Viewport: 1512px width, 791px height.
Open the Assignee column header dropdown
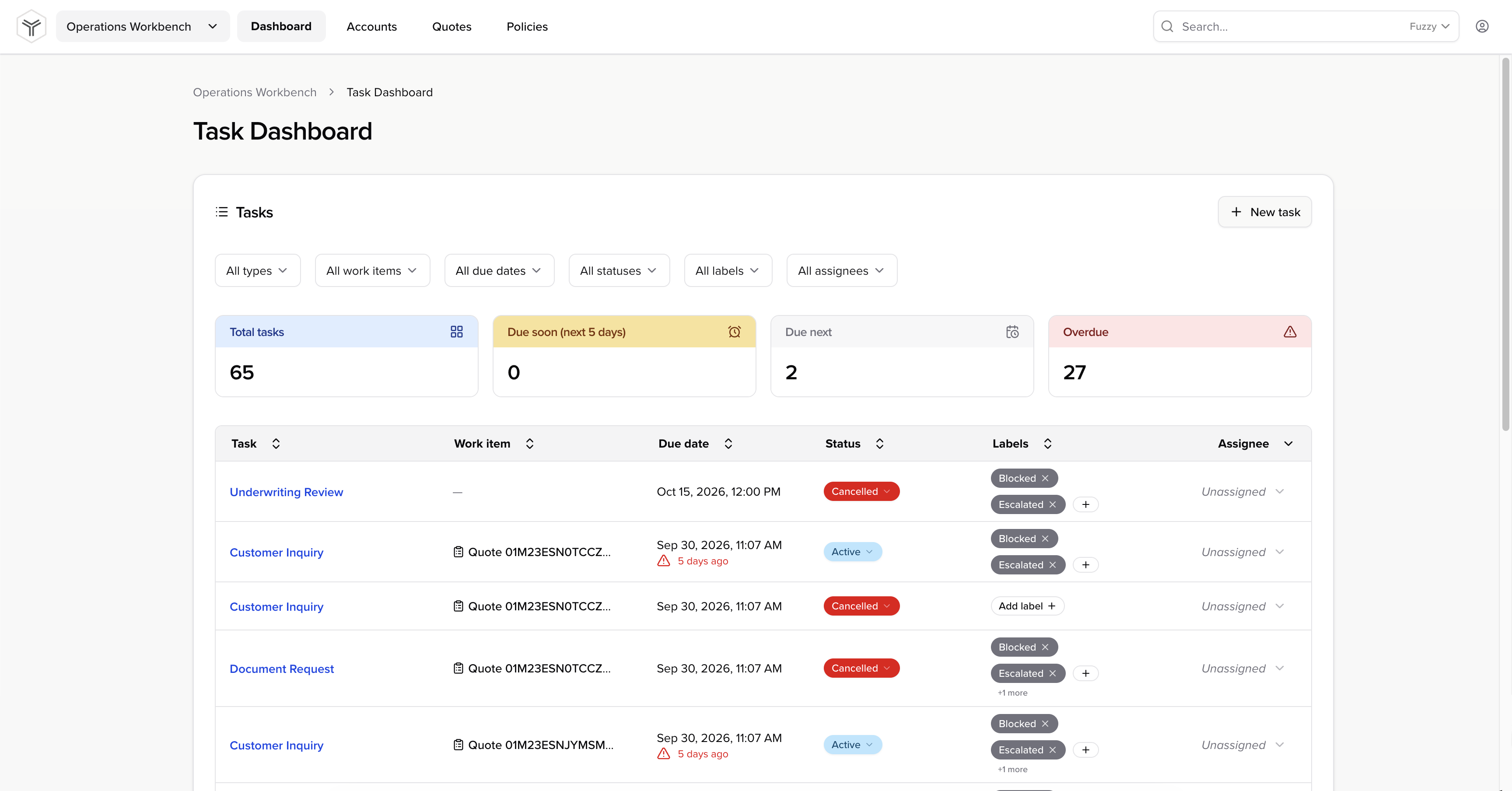click(x=1288, y=444)
